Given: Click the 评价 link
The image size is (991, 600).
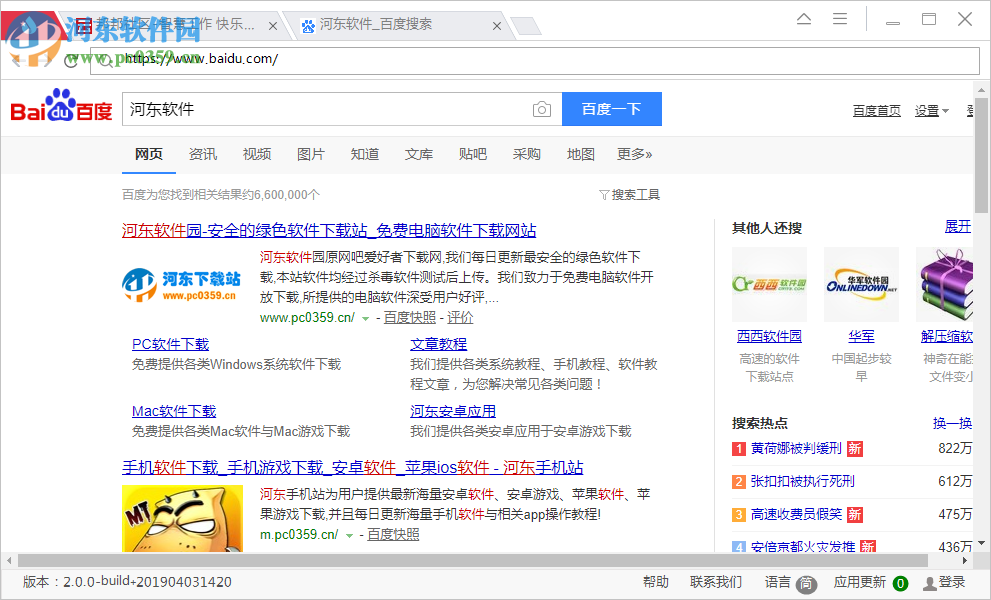Looking at the screenshot, I should point(460,317).
